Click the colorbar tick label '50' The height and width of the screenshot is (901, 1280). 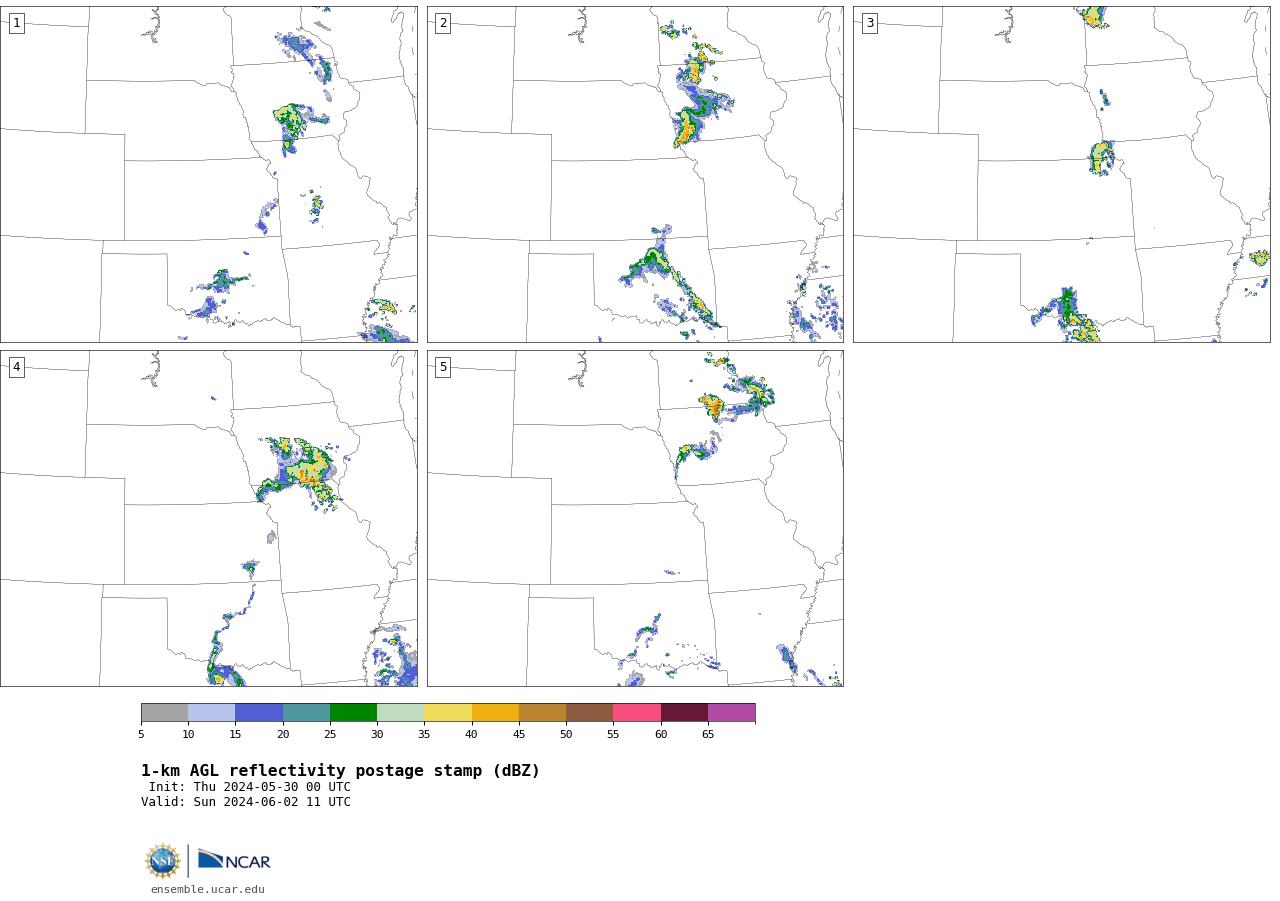pos(566,735)
